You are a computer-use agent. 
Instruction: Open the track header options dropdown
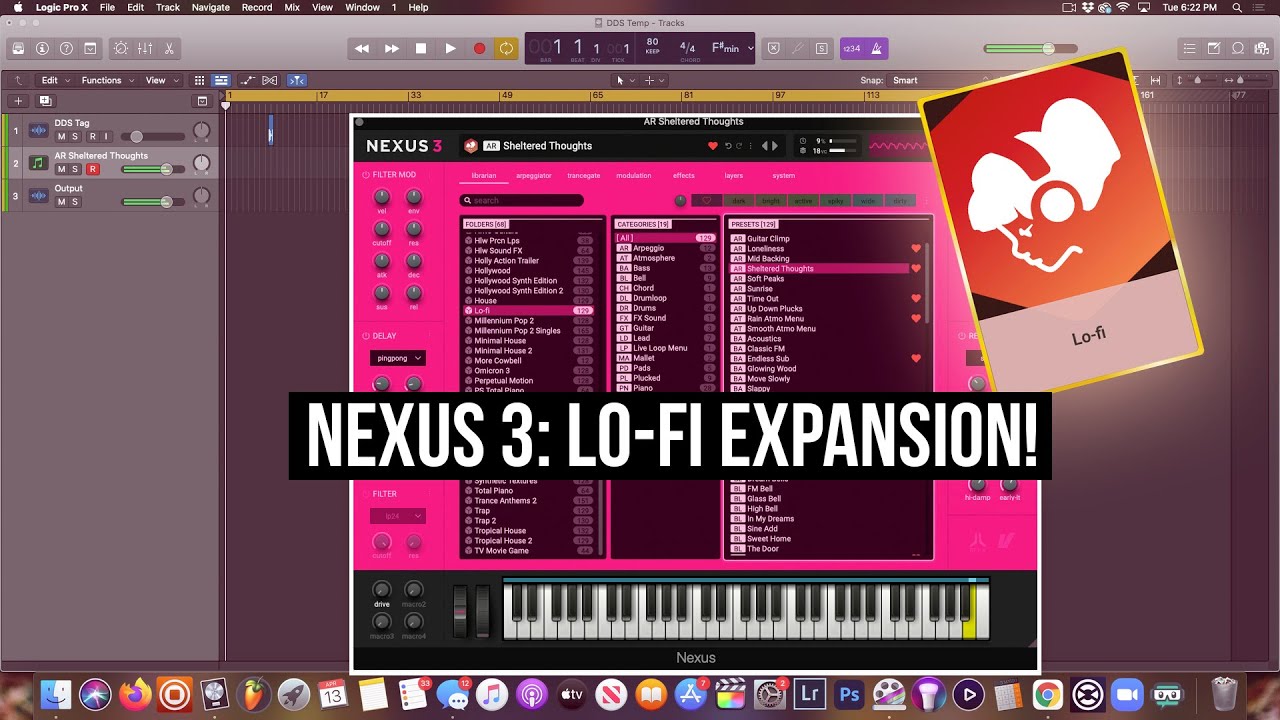(x=202, y=101)
